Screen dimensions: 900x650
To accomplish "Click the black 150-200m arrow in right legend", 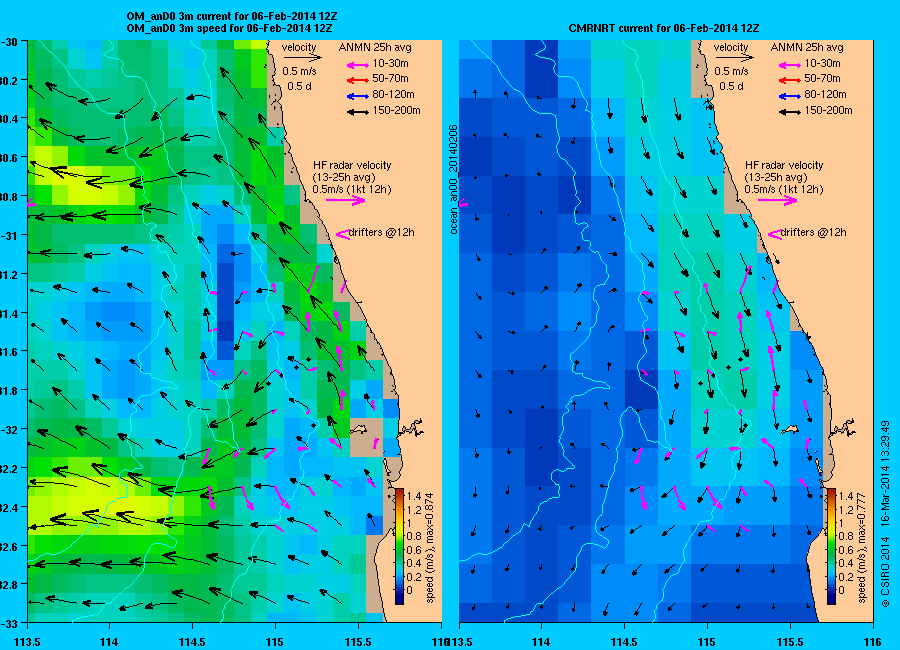I will click(x=790, y=112).
